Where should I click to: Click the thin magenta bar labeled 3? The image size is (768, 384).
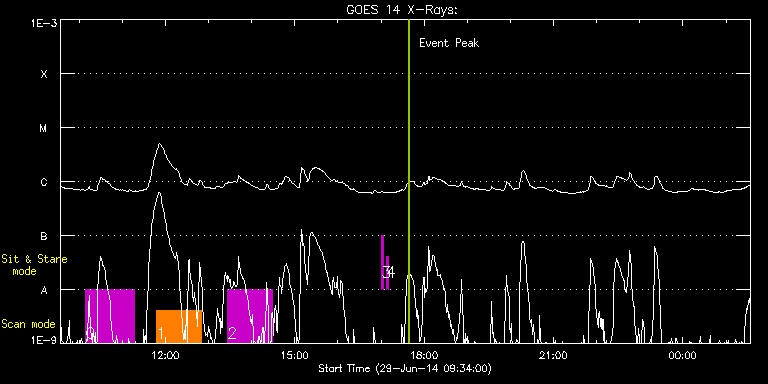click(383, 262)
